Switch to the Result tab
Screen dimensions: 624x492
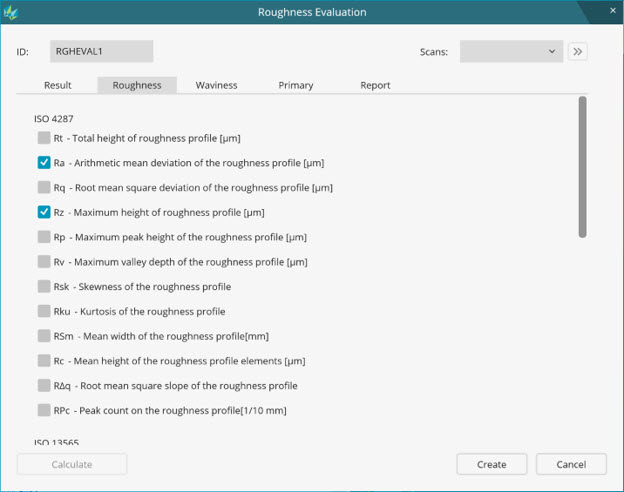click(x=58, y=85)
